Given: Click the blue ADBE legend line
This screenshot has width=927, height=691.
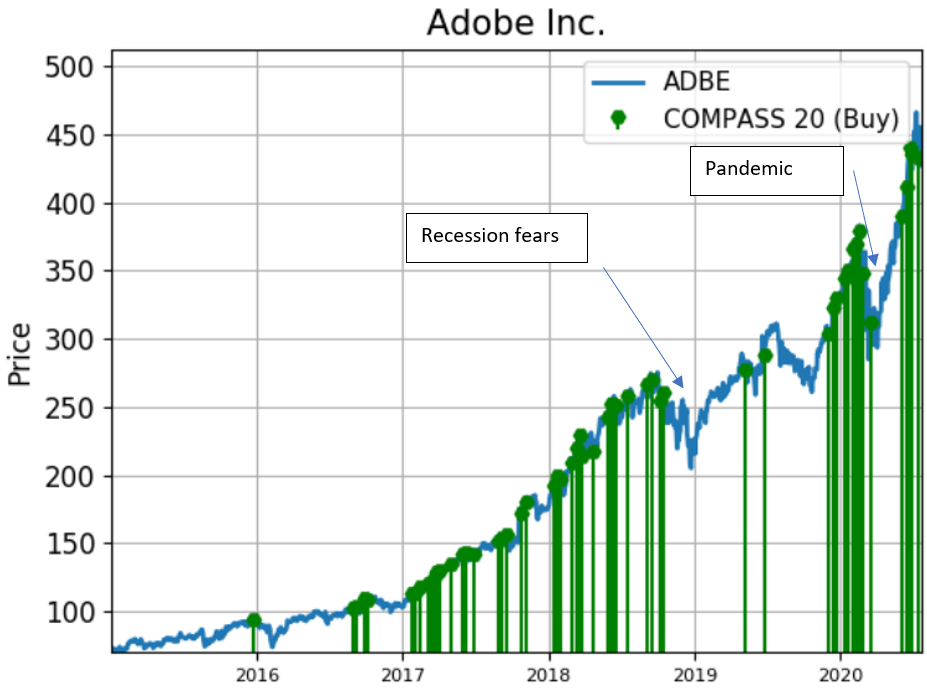Looking at the screenshot, I should click(618, 82).
